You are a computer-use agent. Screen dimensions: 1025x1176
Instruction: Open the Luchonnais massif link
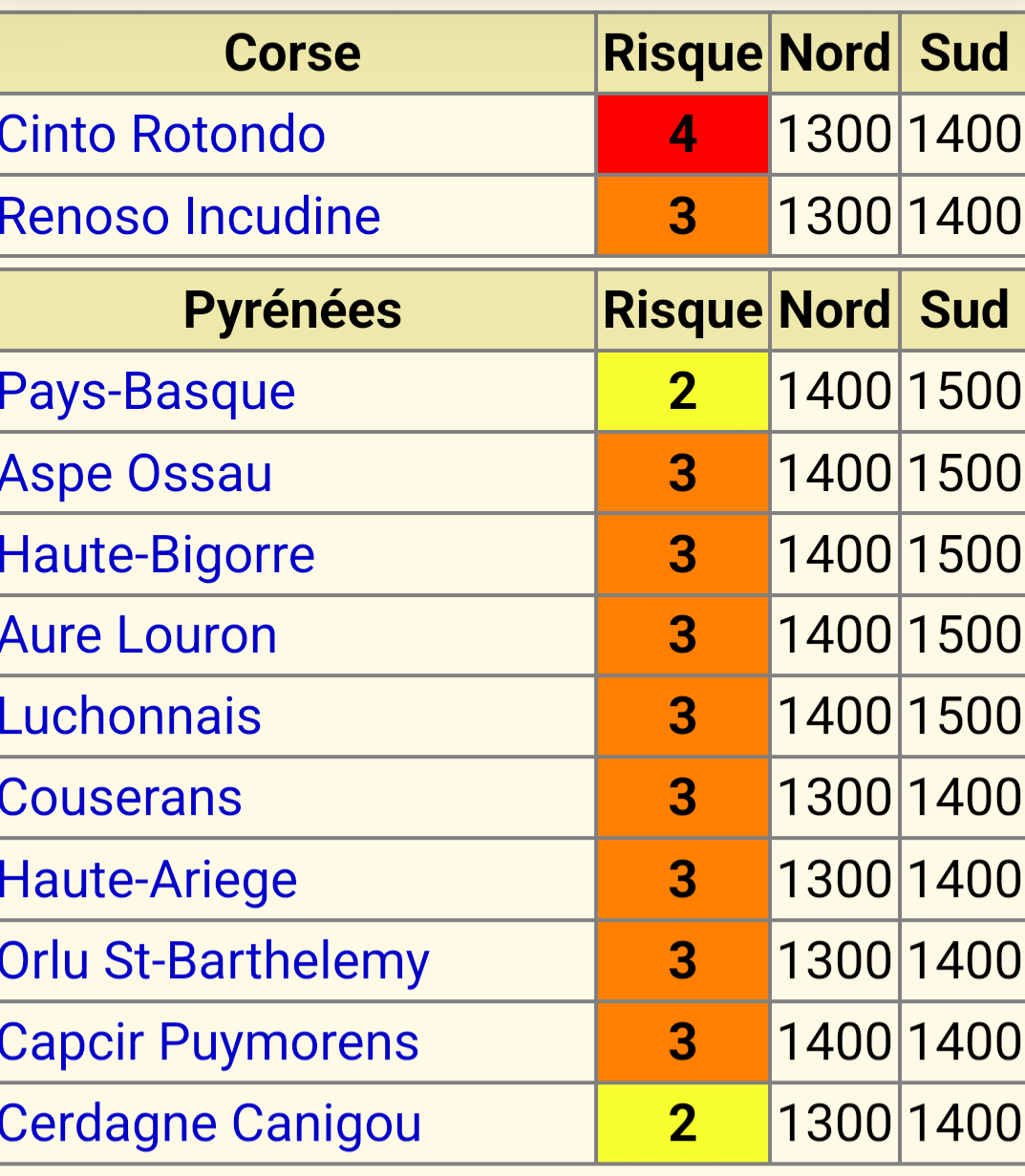pyautogui.click(x=131, y=717)
